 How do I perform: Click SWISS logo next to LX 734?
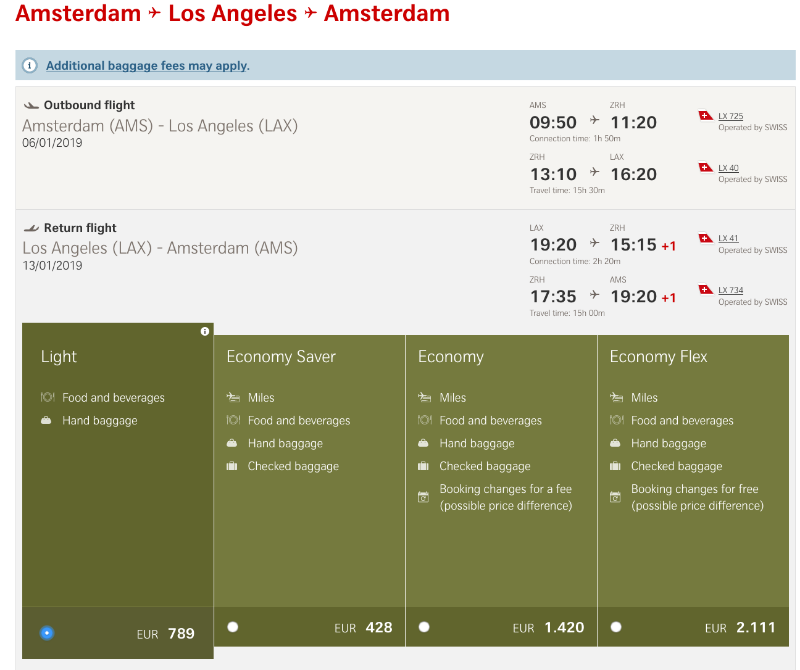[x=705, y=290]
